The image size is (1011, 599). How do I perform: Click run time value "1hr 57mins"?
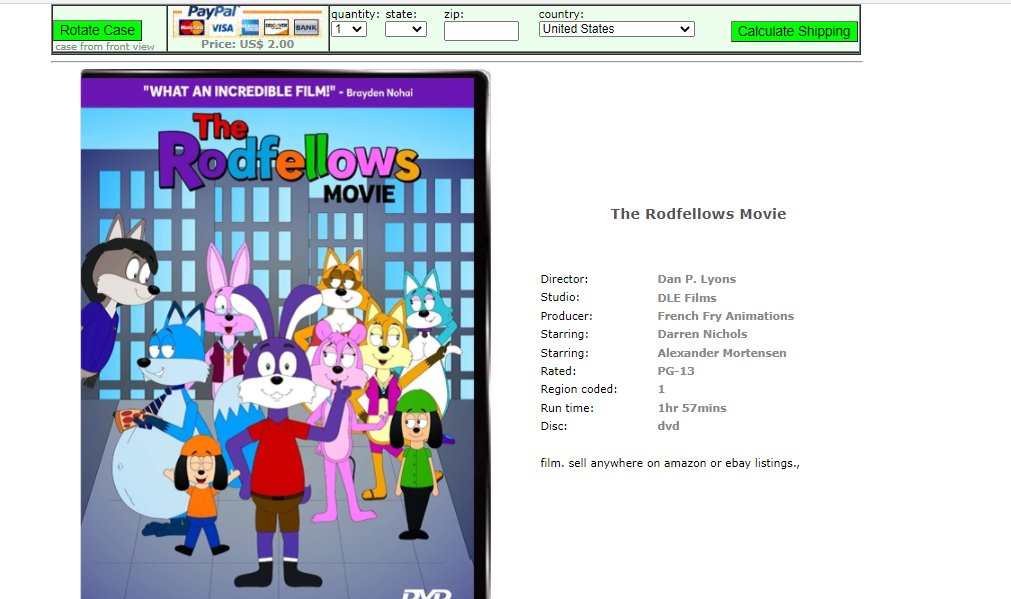point(692,408)
